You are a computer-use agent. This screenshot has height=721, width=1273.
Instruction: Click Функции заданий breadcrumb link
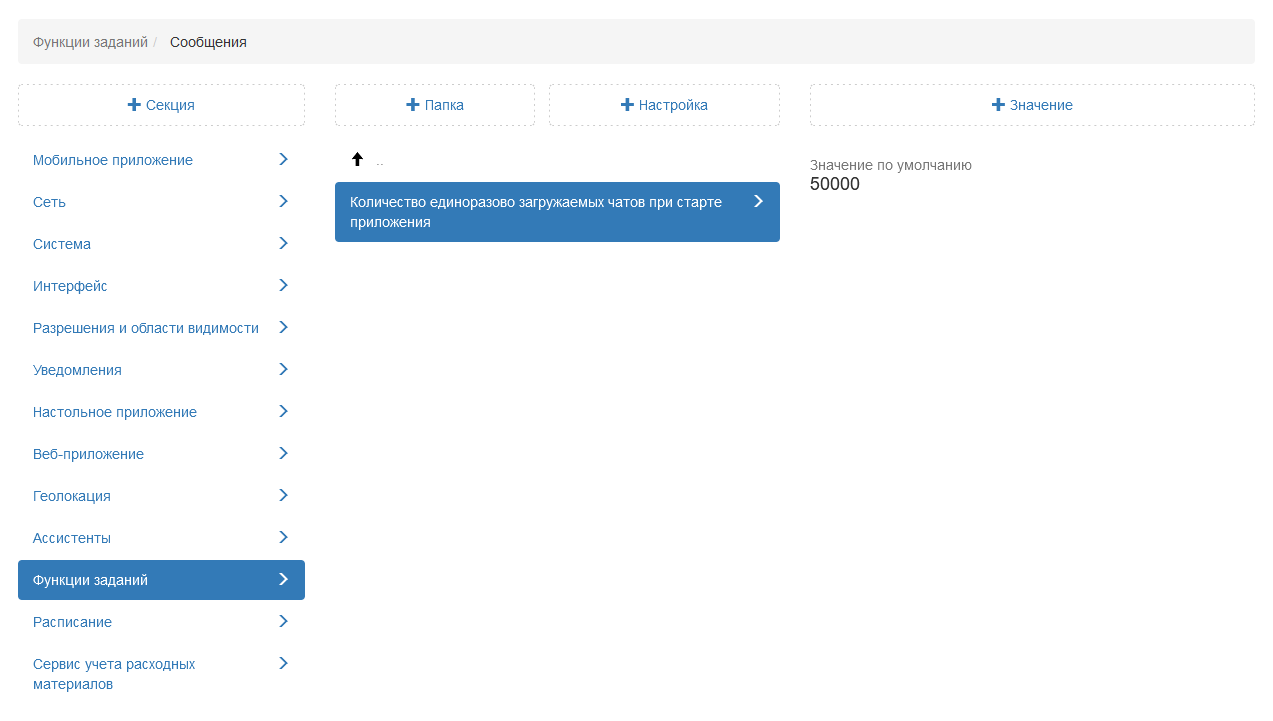click(x=90, y=42)
